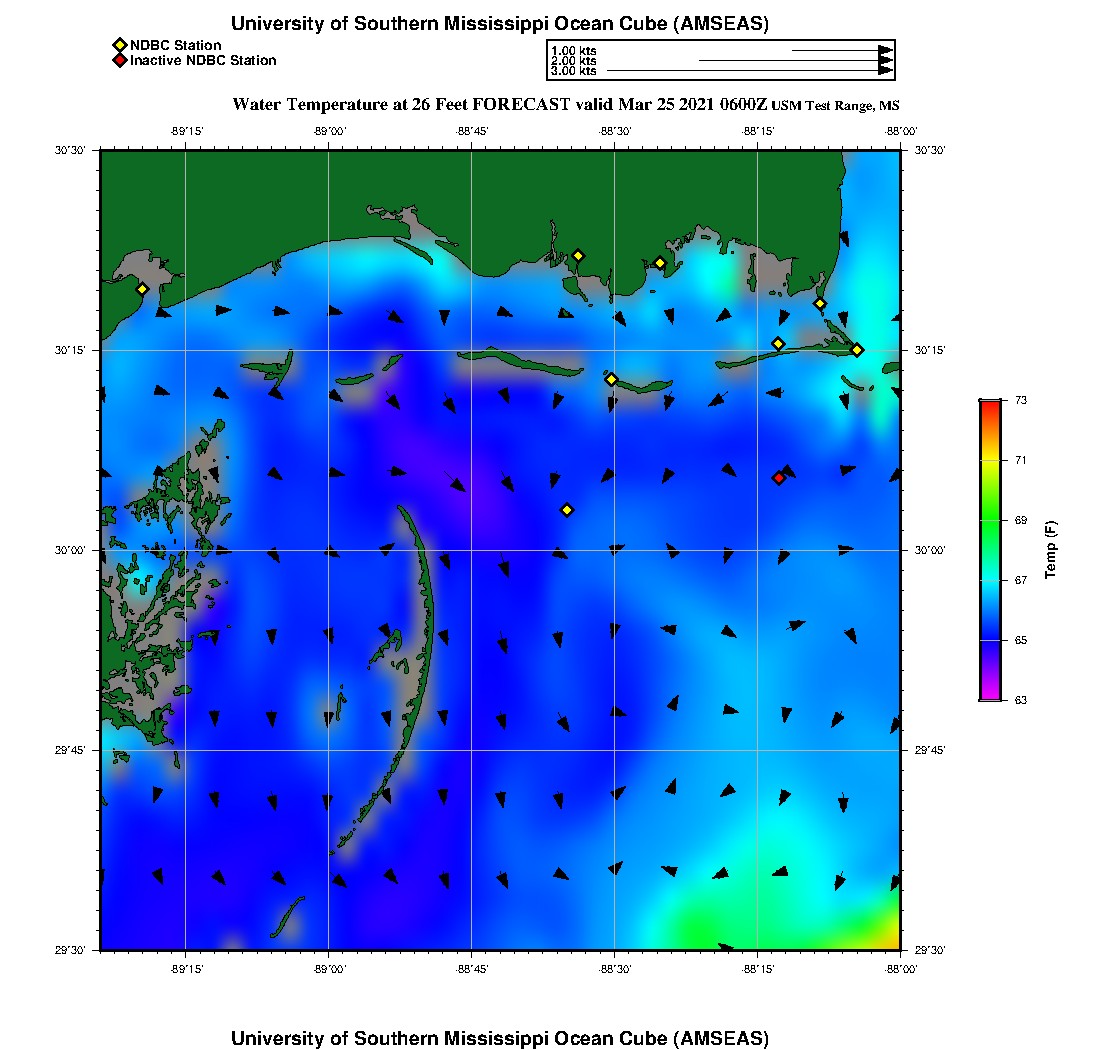
Task: Click the 1.00 kts arrow in the scale legend
Action: click(x=842, y=50)
